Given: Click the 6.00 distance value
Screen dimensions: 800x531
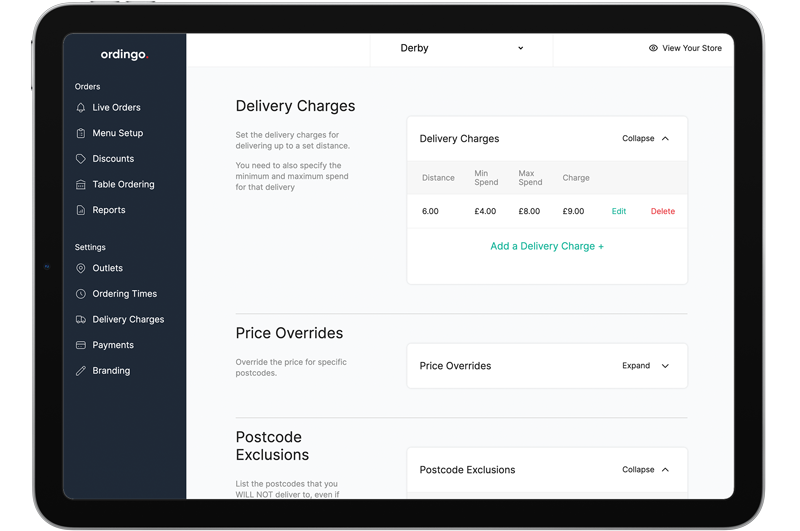Looking at the screenshot, I should point(430,211).
